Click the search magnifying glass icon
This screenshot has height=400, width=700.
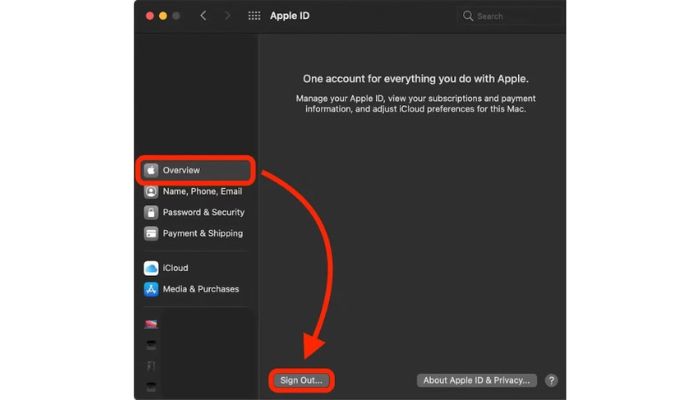pyautogui.click(x=467, y=16)
